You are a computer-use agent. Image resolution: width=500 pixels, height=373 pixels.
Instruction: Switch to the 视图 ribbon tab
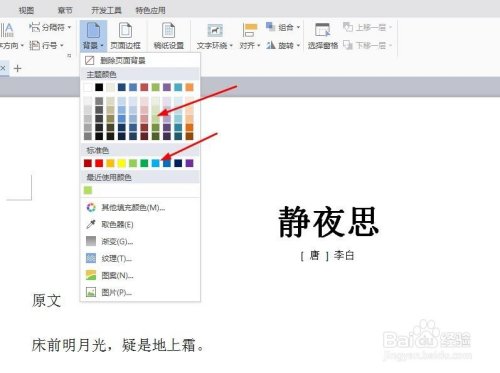tap(26, 10)
